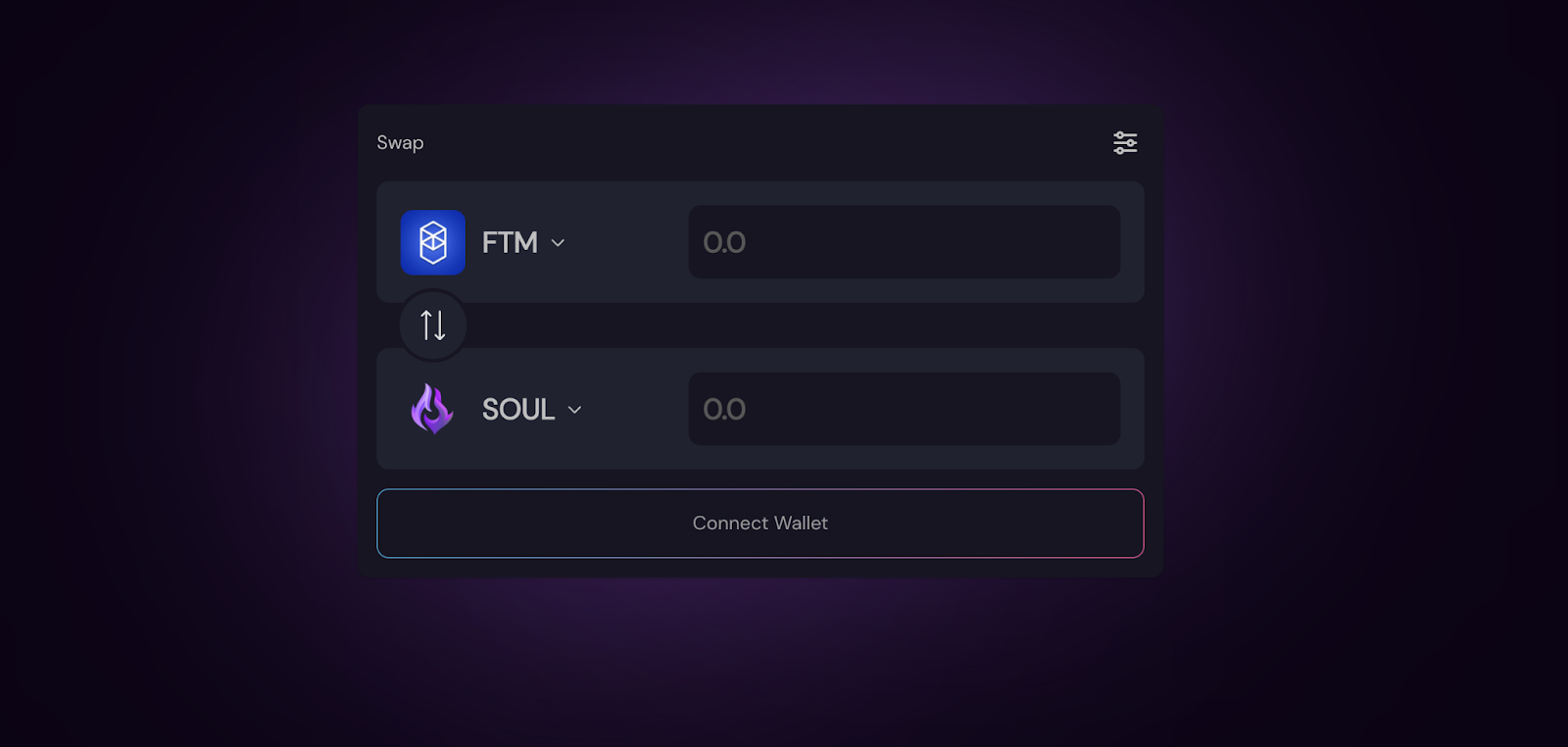Reverse swap direction using the circular arrows toggle
Screen dimensions: 1568x747
click(433, 324)
